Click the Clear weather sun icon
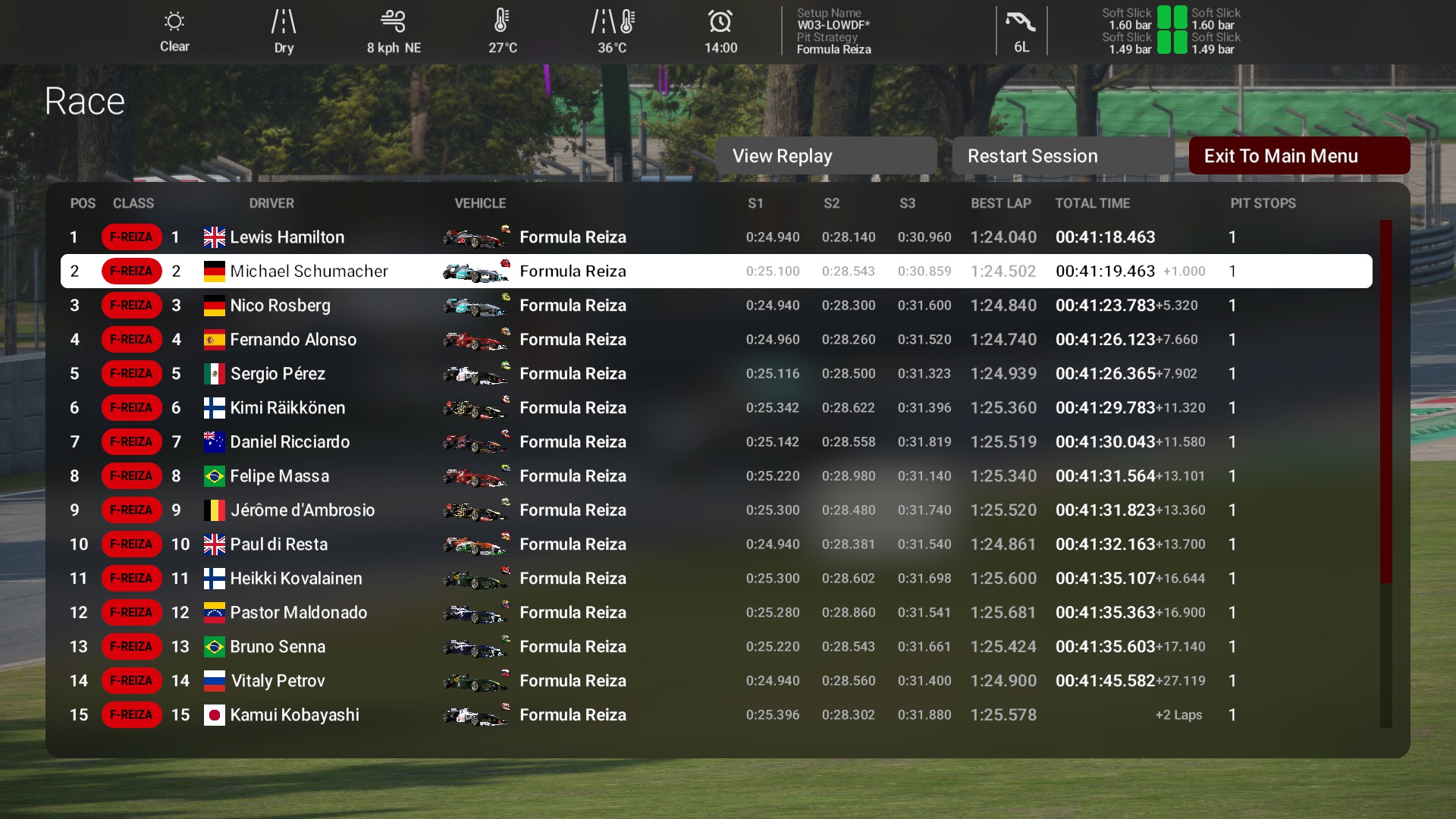This screenshot has height=819, width=1456. pyautogui.click(x=174, y=21)
